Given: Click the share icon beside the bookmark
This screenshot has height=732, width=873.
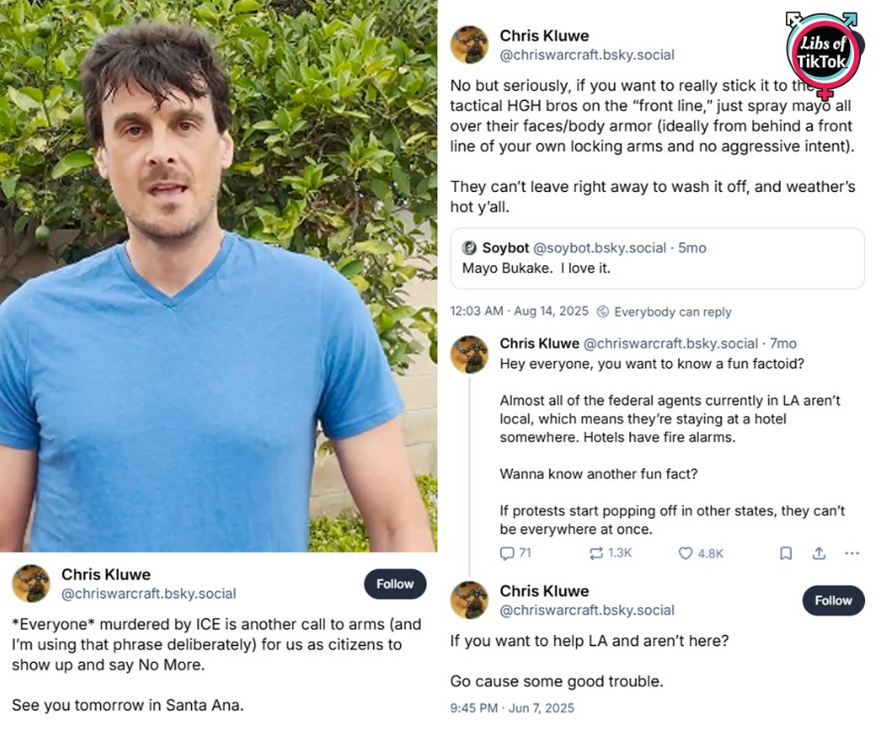Looking at the screenshot, I should (819, 553).
